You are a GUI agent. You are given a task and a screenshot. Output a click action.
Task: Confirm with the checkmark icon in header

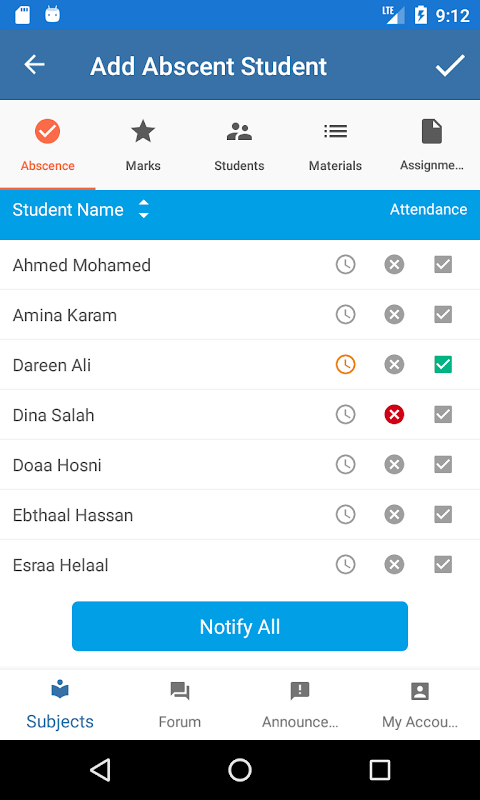[450, 65]
